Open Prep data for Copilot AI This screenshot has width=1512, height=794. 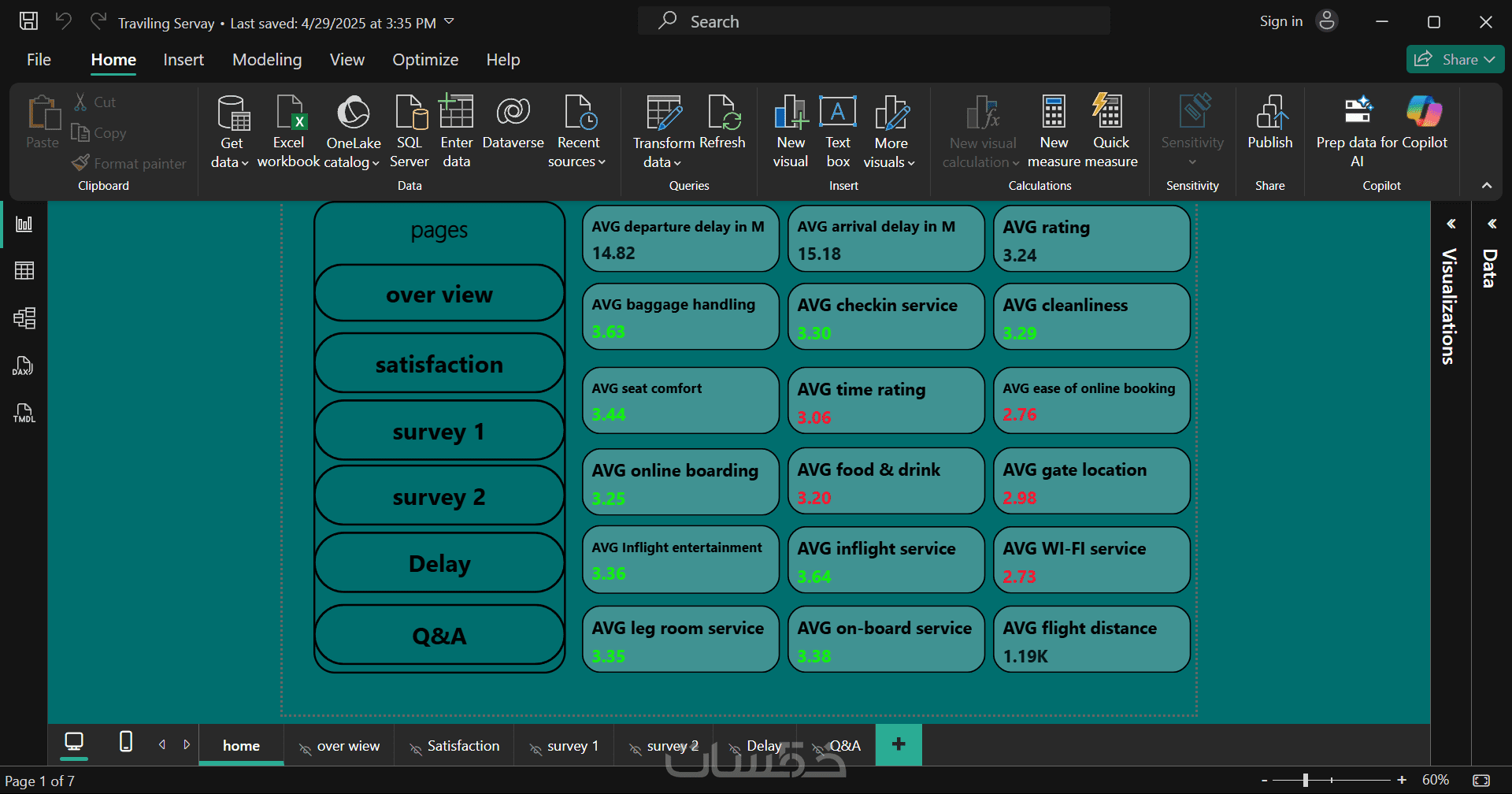tap(1358, 131)
